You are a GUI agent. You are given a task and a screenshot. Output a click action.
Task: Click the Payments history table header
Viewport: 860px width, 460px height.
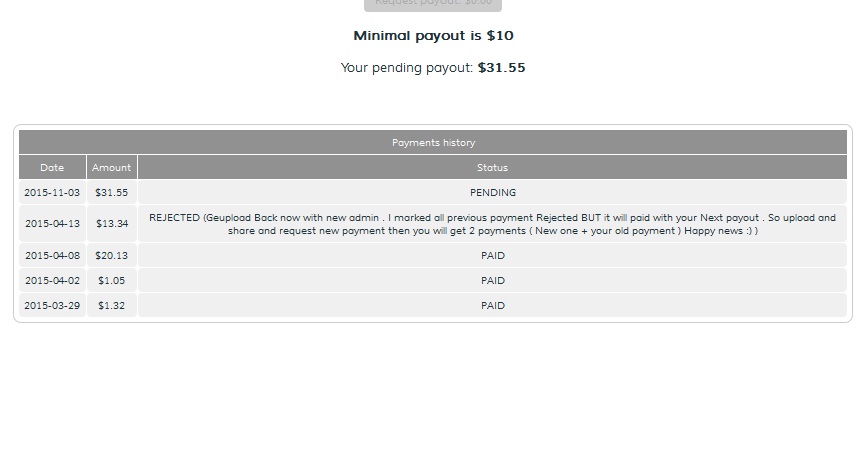433,143
